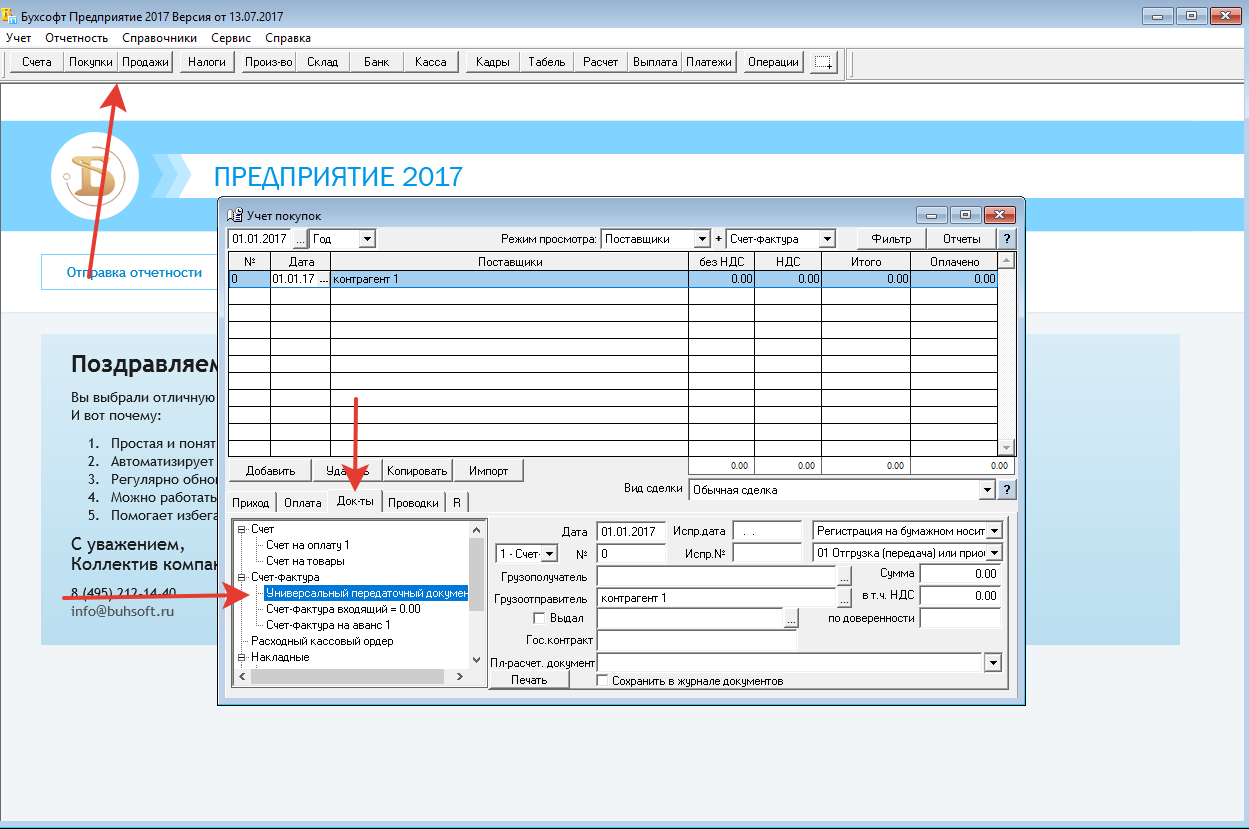Open the Отправка отчетности link

[x=134, y=272]
